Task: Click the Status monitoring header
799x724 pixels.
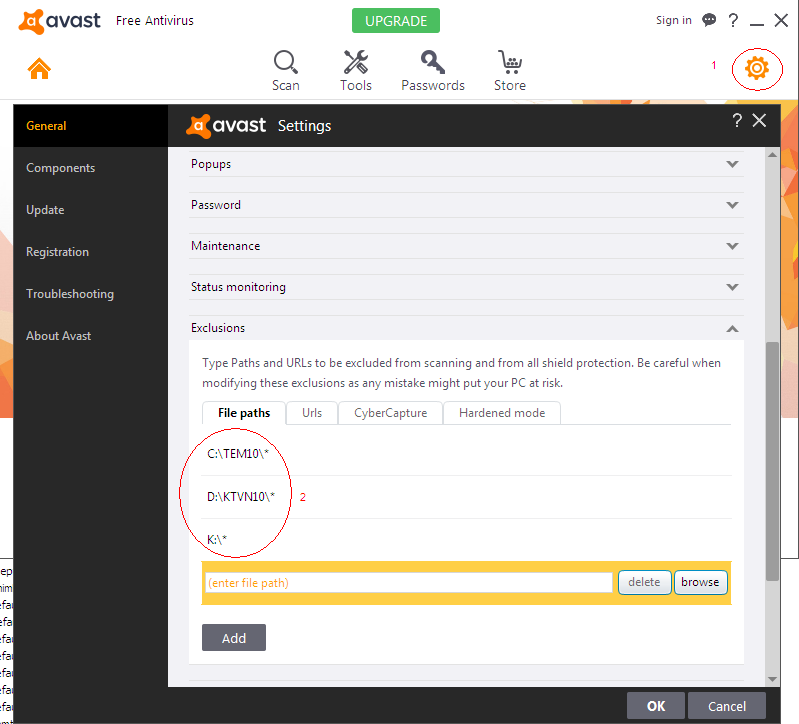Action: coord(466,287)
